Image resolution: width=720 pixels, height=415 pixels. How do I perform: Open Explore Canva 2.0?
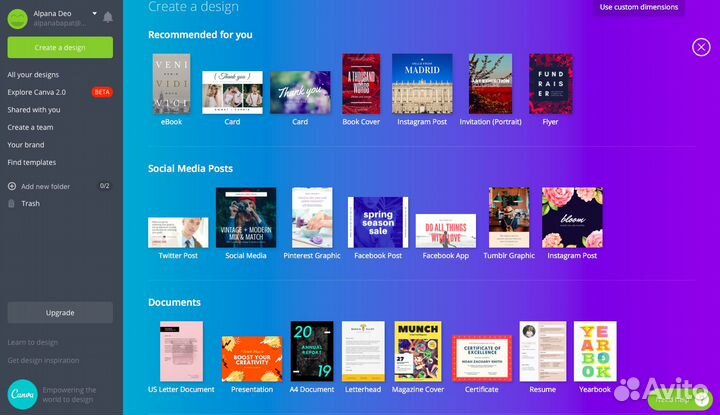37,92
